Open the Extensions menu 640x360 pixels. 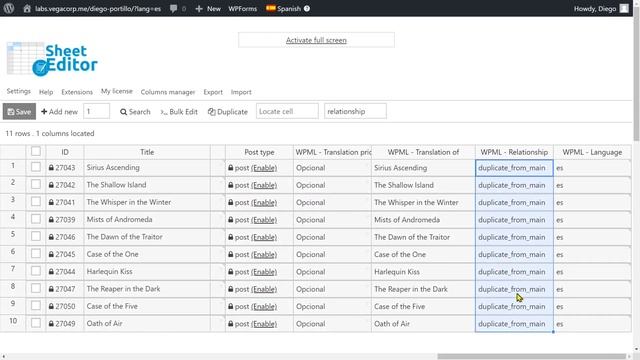(77, 92)
